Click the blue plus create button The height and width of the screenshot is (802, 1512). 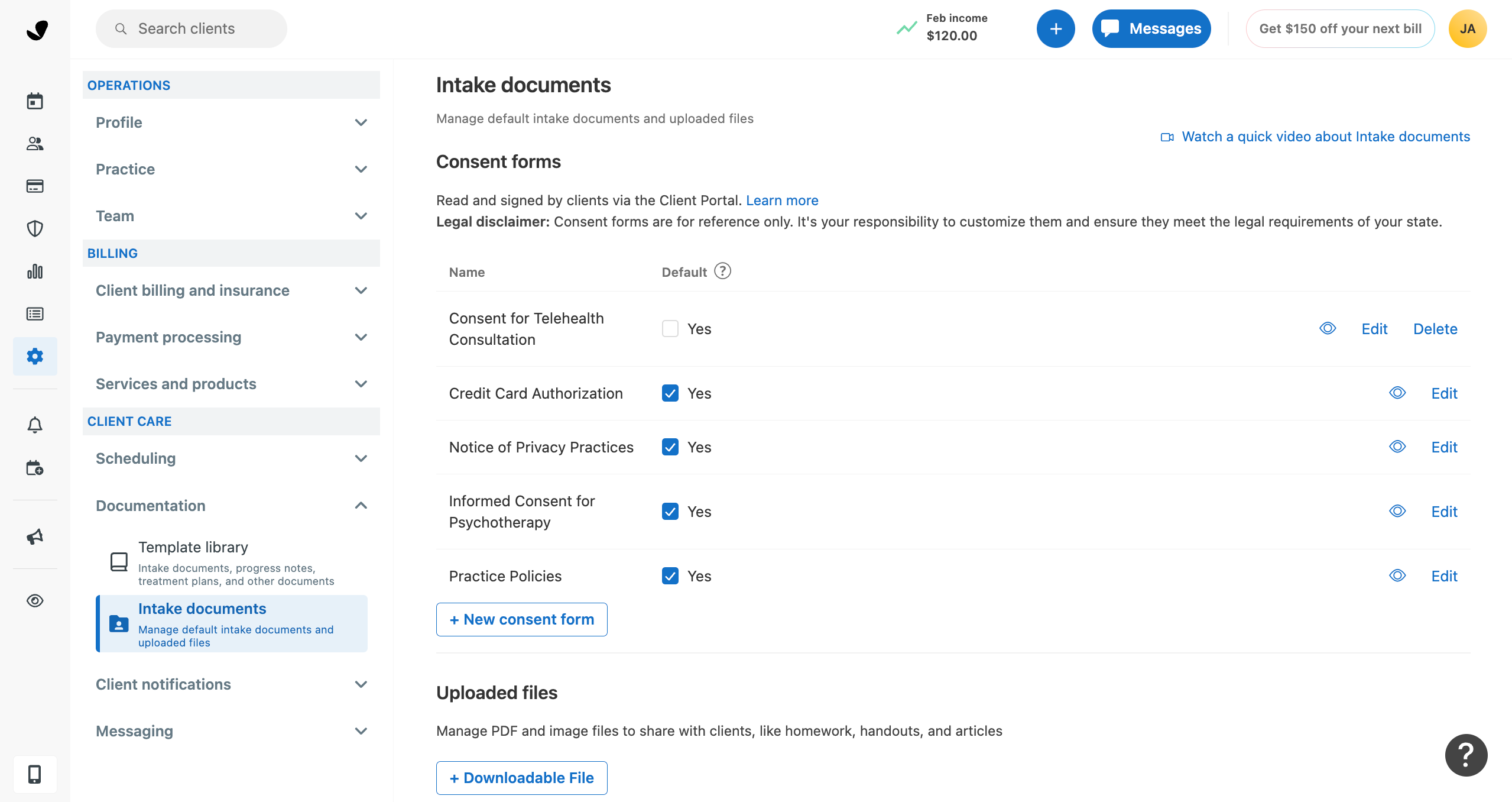tap(1056, 28)
